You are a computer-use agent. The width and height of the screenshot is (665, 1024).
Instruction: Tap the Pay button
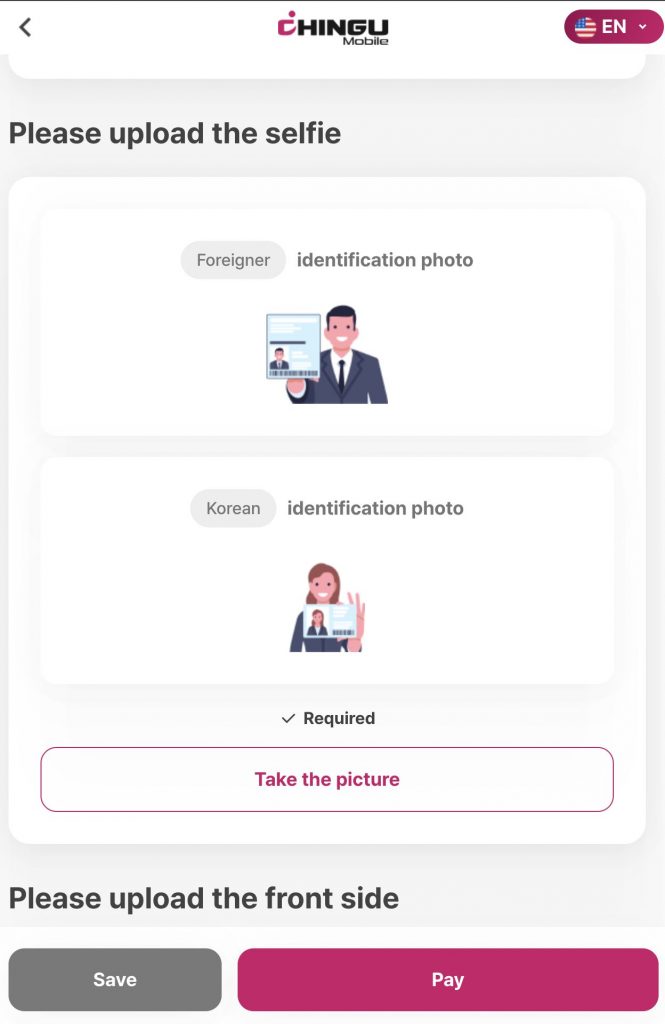point(447,980)
